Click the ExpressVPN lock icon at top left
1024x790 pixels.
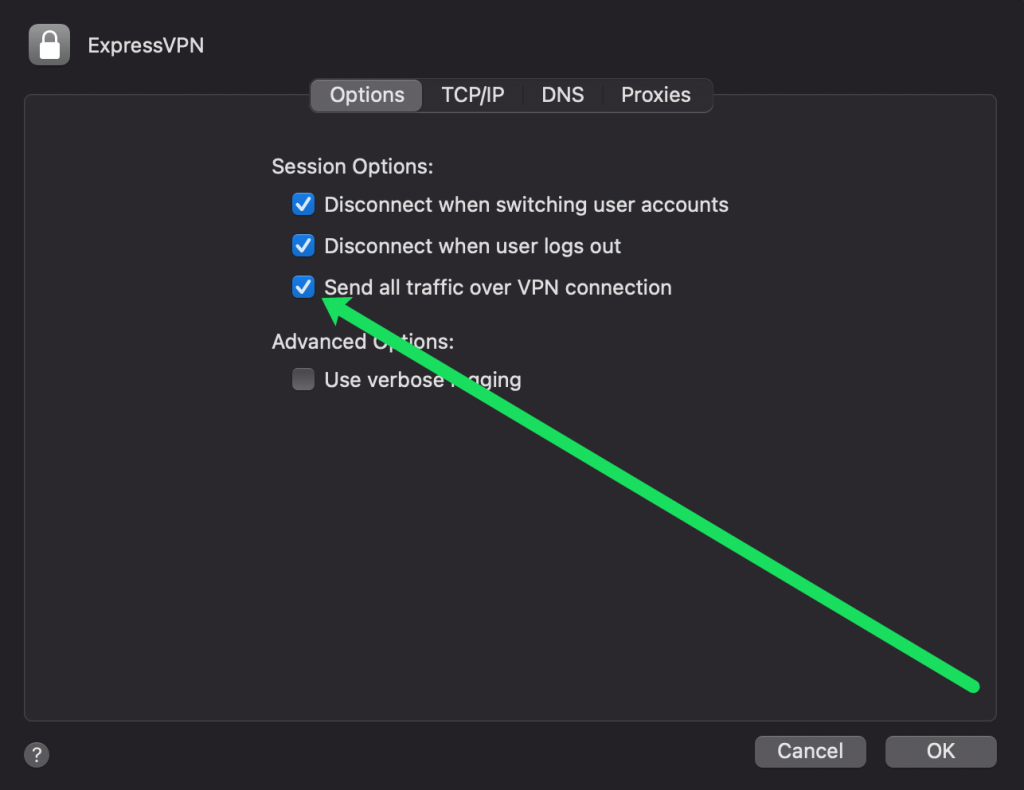(x=49, y=44)
